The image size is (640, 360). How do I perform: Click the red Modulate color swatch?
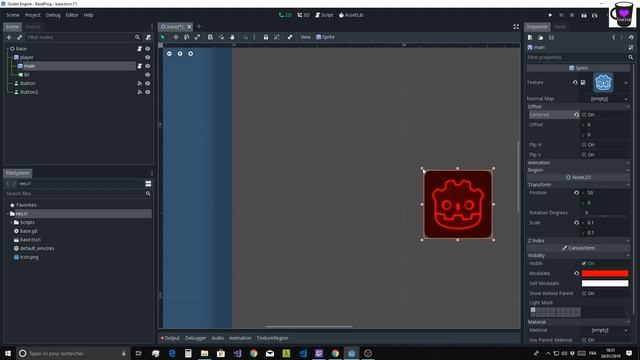tap(605, 273)
